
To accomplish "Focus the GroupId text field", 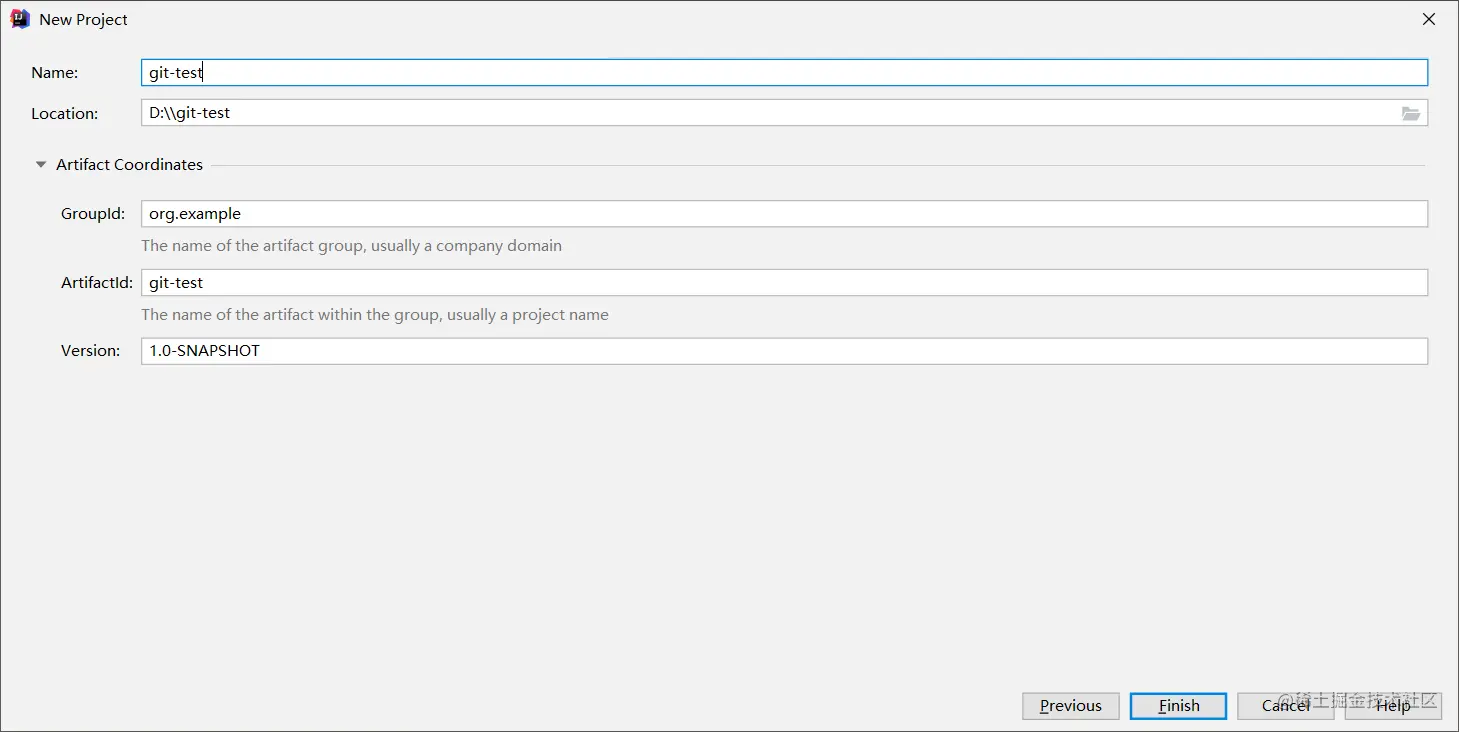I will point(784,213).
